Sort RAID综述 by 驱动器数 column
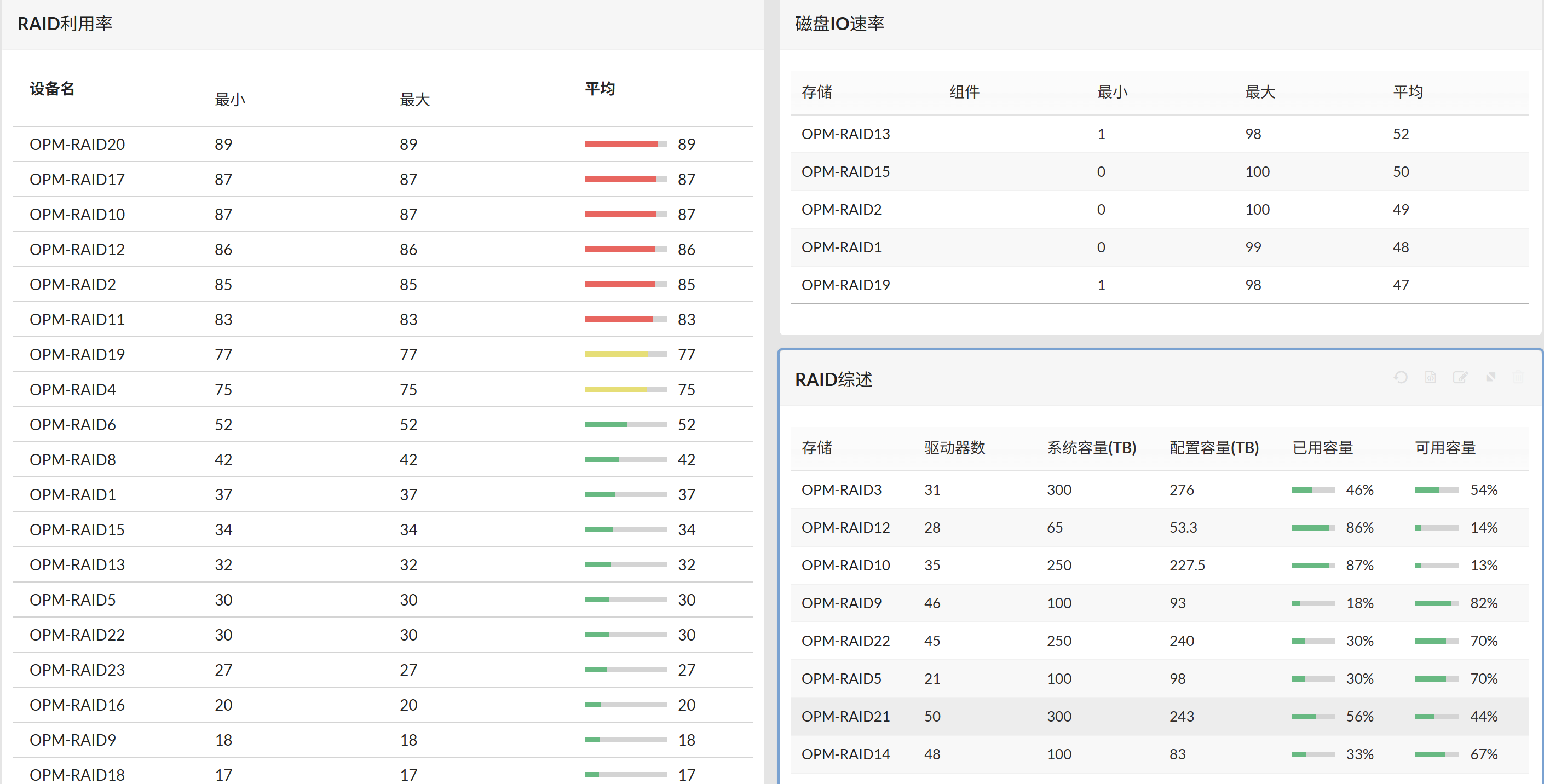 954,448
